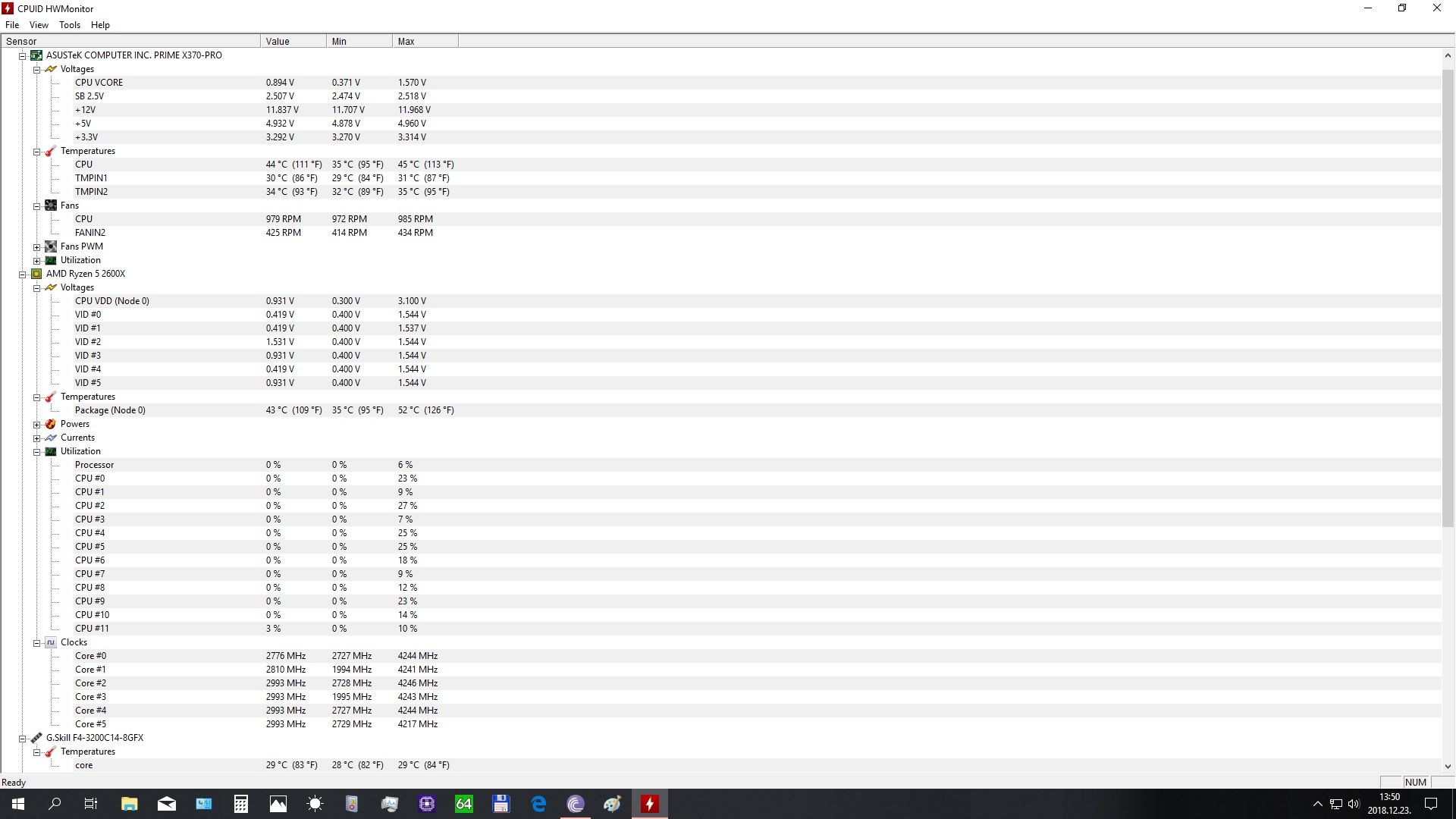This screenshot has width=1456, height=819.
Task: Click the ASUSTeK Utilization chip icon
Action: 51,260
